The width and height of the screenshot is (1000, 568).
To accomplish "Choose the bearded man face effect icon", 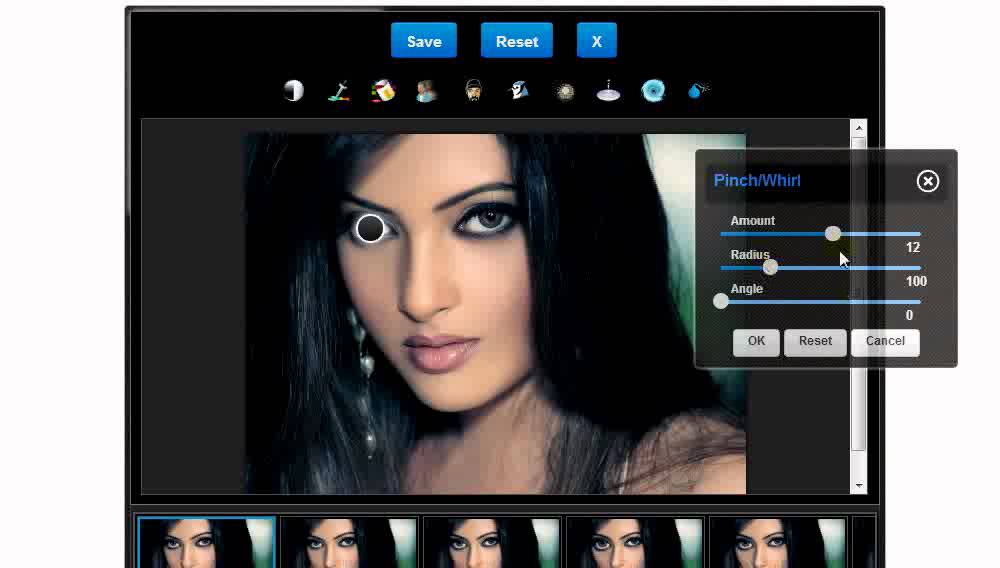I will (473, 91).
